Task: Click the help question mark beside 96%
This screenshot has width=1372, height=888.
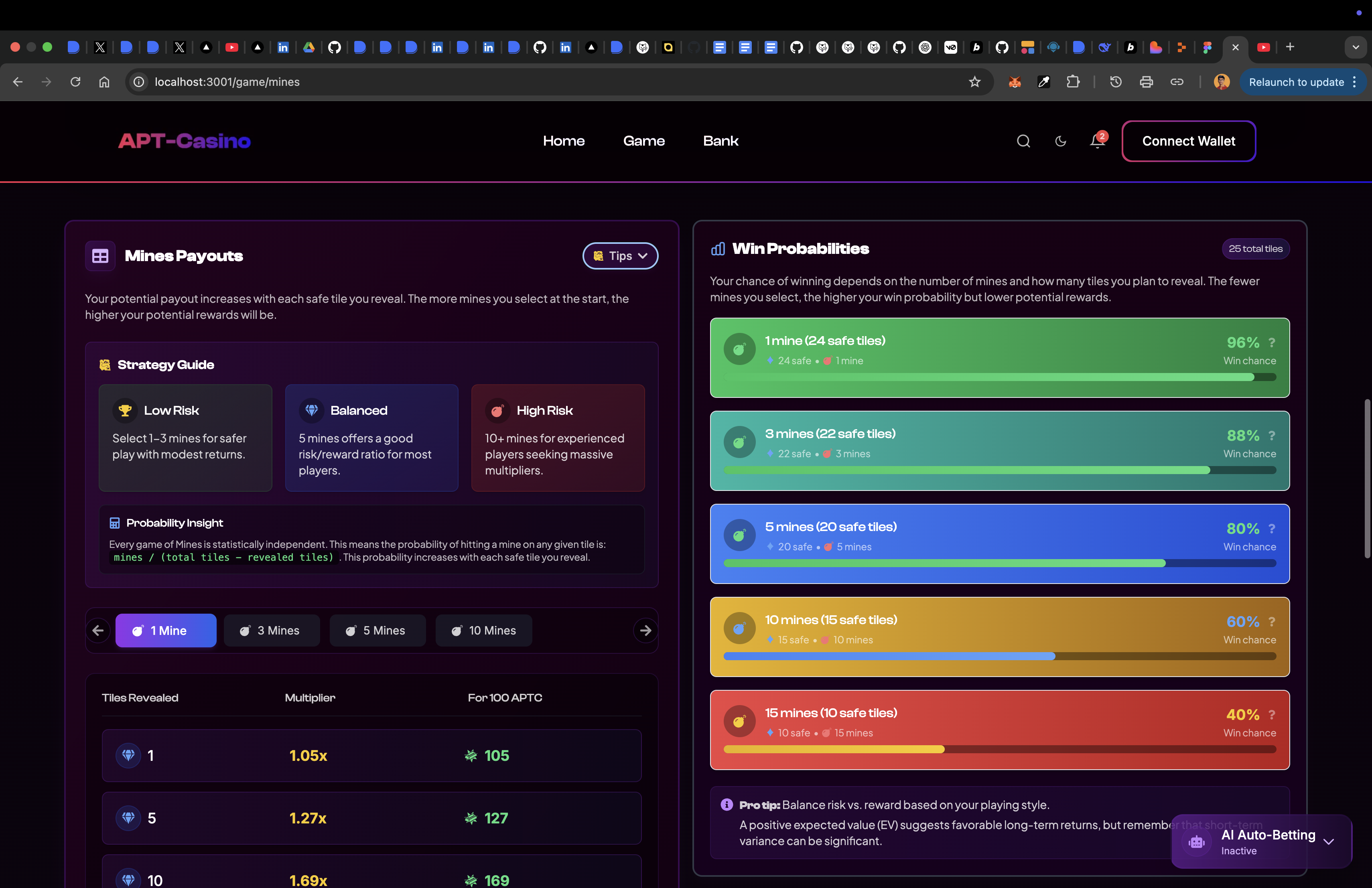Action: pos(1272,343)
